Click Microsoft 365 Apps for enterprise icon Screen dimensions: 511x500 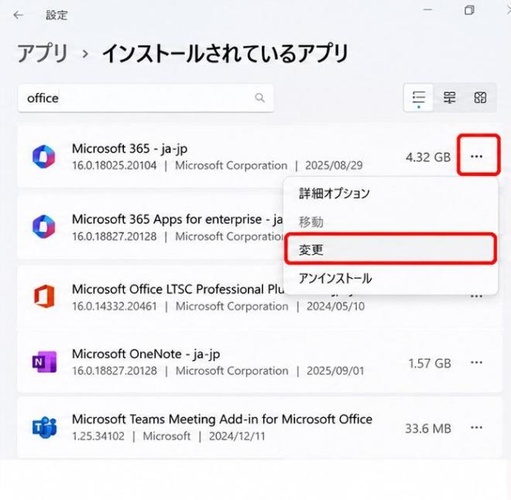(44, 227)
